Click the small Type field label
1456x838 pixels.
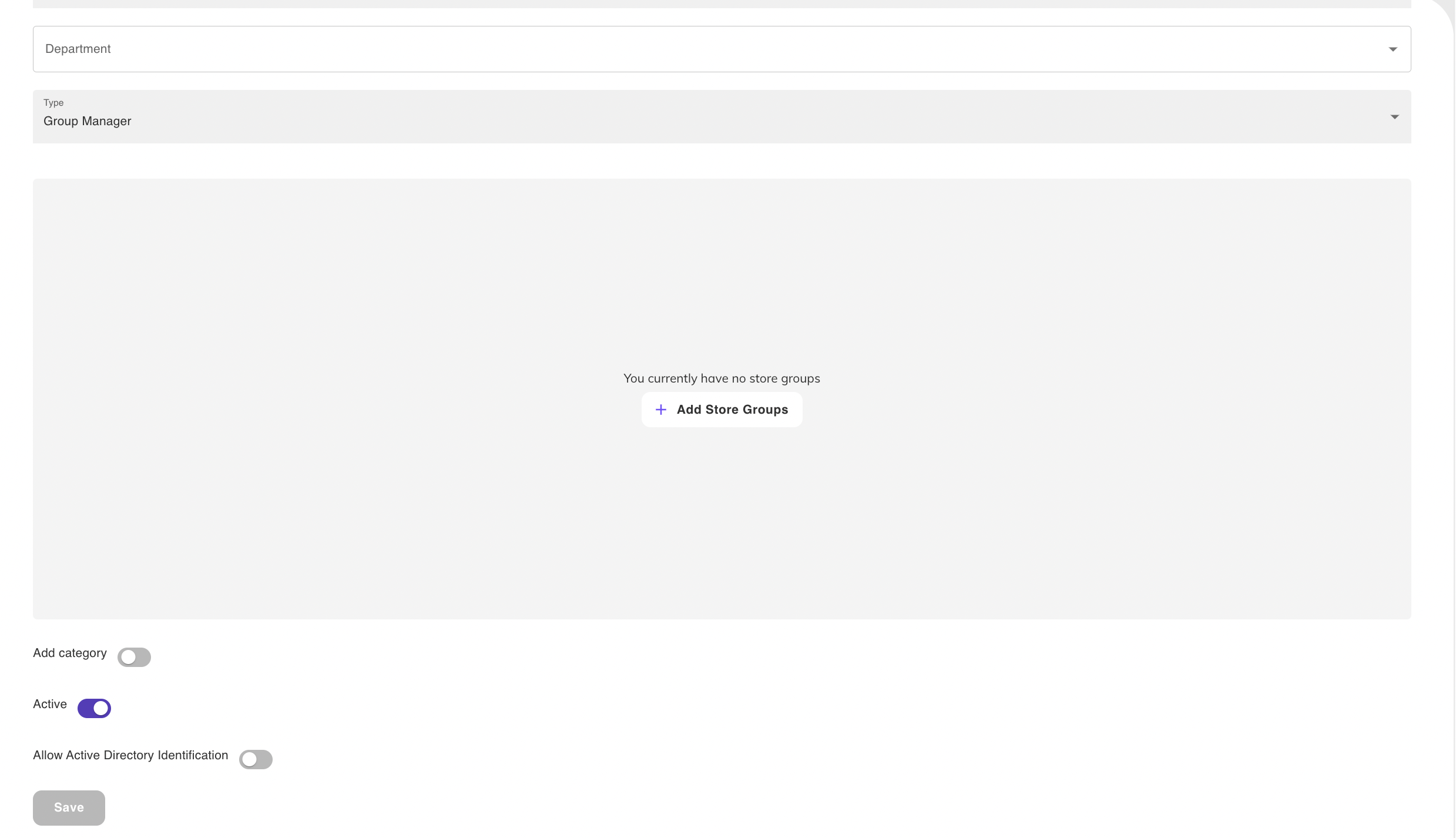53,103
